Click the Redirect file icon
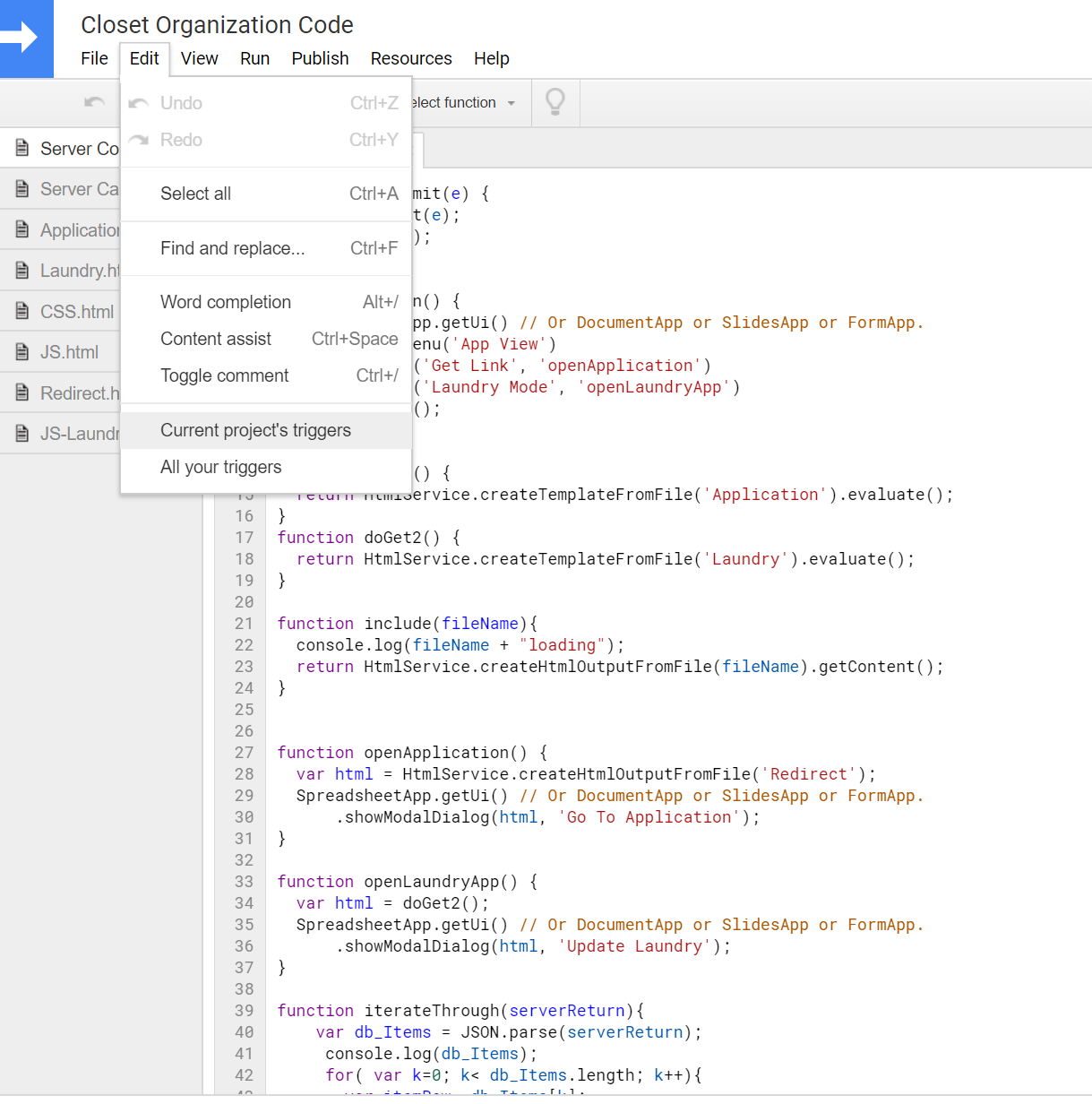 22,392
